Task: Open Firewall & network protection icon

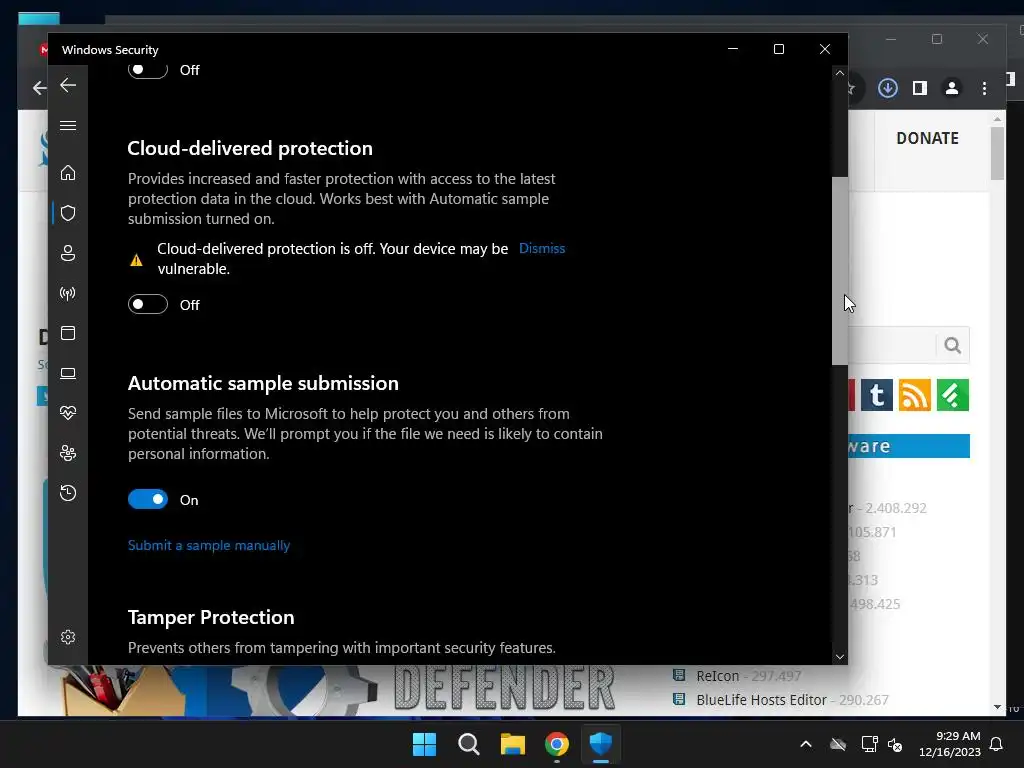Action: [68, 293]
